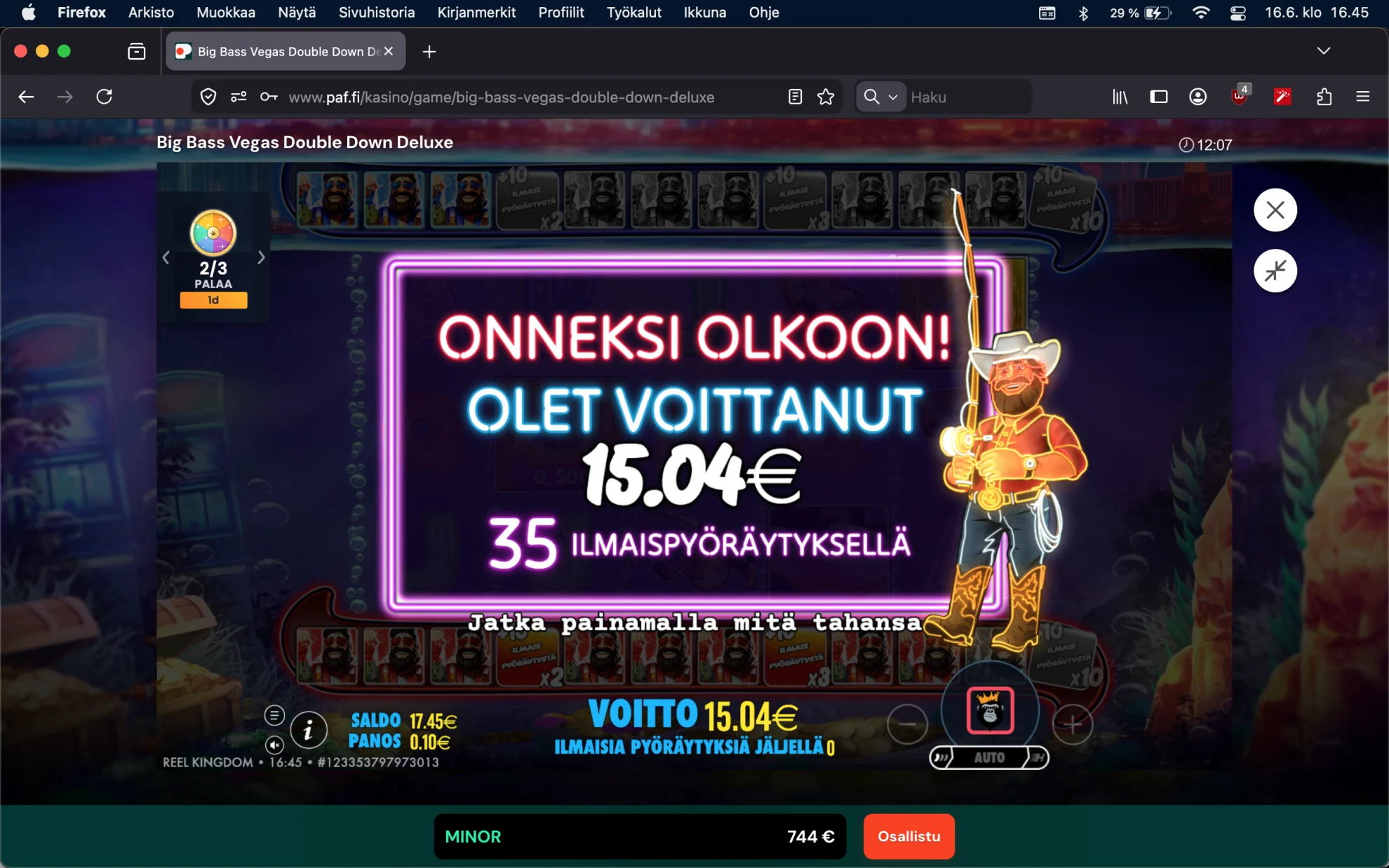The width and height of the screenshot is (1389, 868).
Task: Show the sidebar icon
Action: pos(1159,97)
